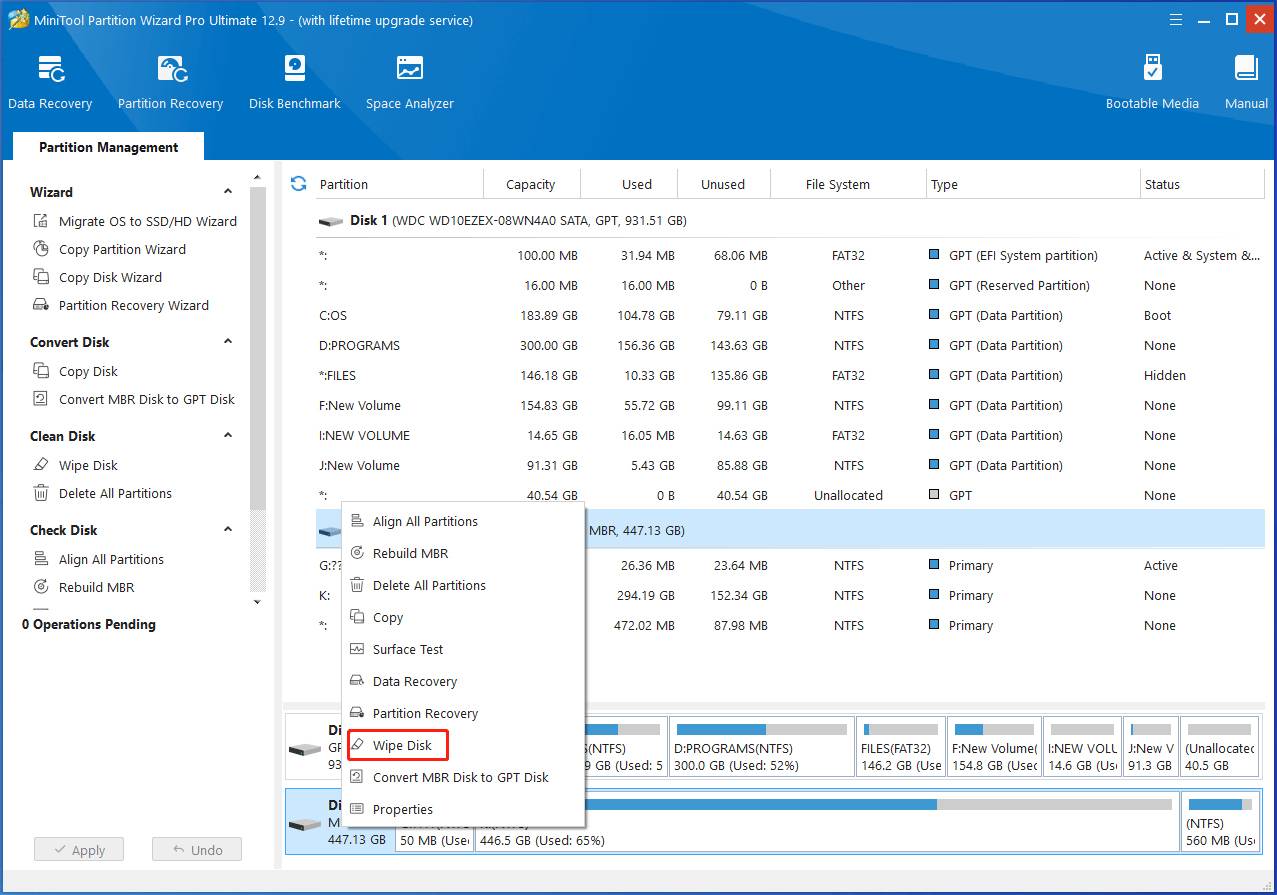The height and width of the screenshot is (895, 1277).
Task: Sort by the Status column header
Action: 1202,184
